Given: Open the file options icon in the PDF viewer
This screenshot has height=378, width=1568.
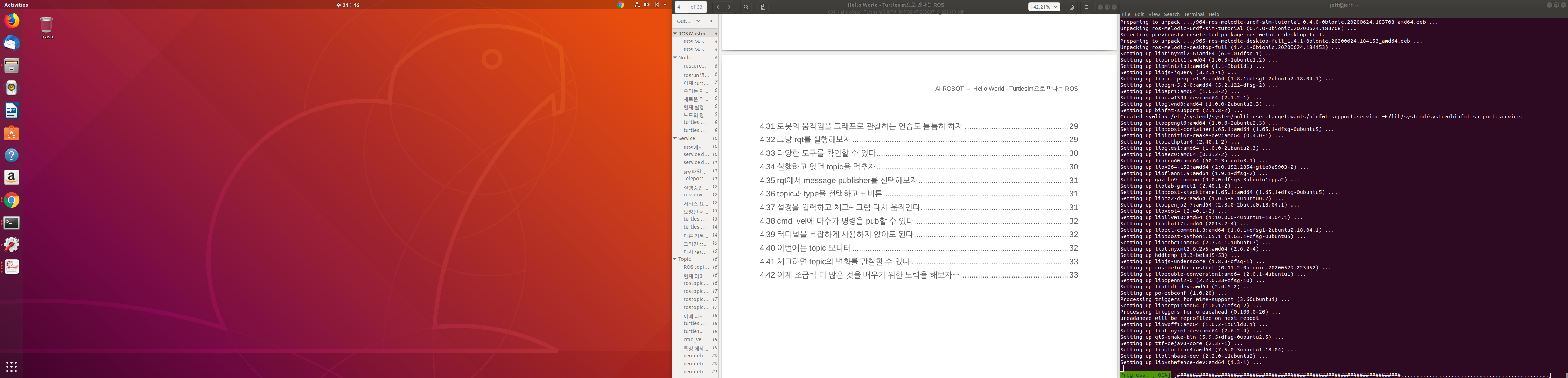Looking at the screenshot, I should (x=1071, y=7).
